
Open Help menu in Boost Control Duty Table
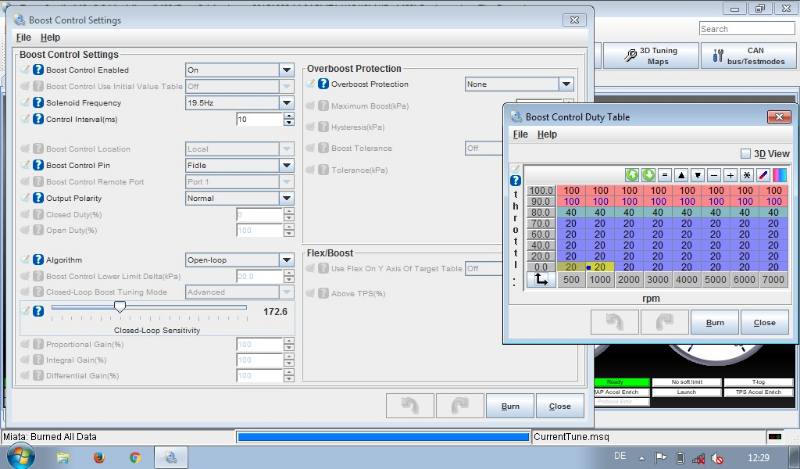tap(547, 134)
